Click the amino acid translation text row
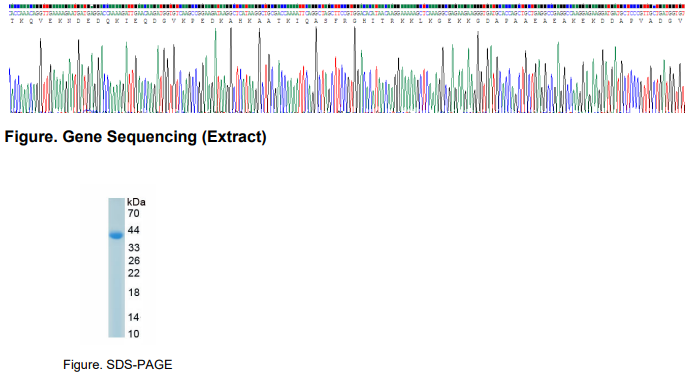694x378 pixels. (x=347, y=21)
